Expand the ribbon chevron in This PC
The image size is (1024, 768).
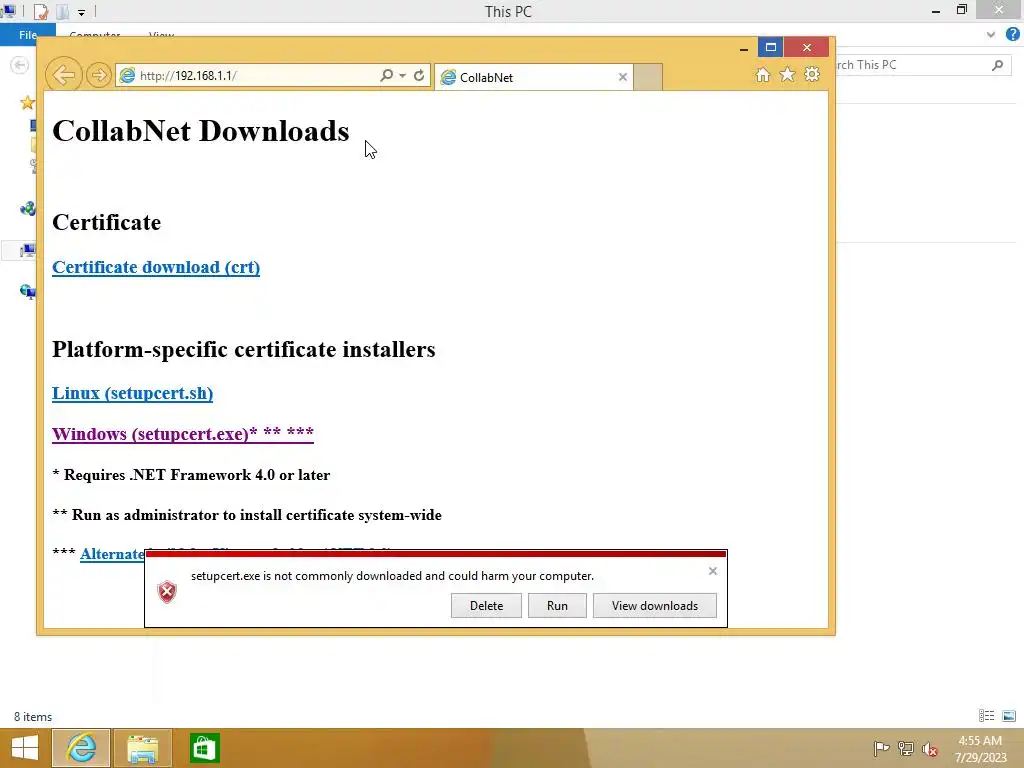tap(991, 35)
